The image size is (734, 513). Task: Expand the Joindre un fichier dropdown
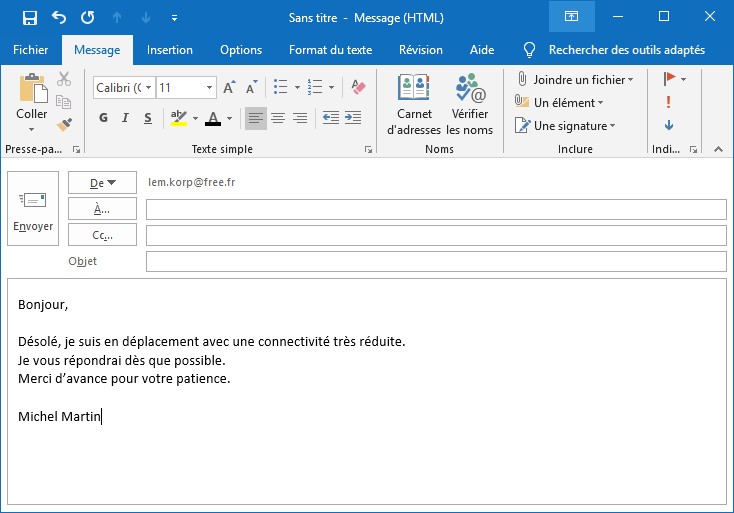631,80
